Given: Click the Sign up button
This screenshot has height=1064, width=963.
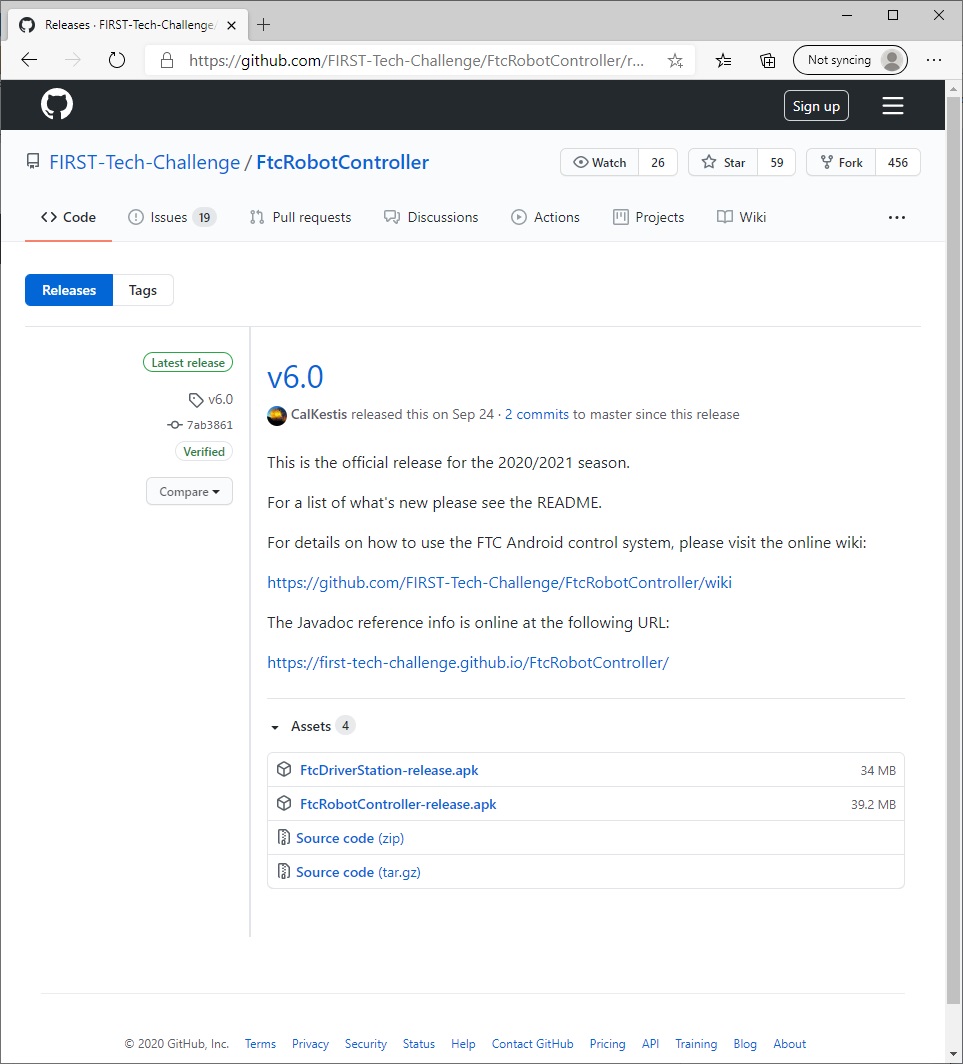Looking at the screenshot, I should point(816,106).
